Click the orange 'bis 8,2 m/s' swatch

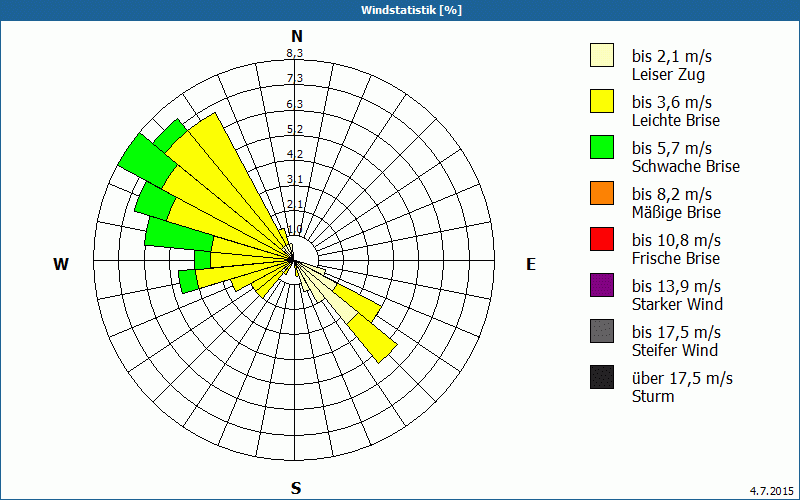point(602,193)
